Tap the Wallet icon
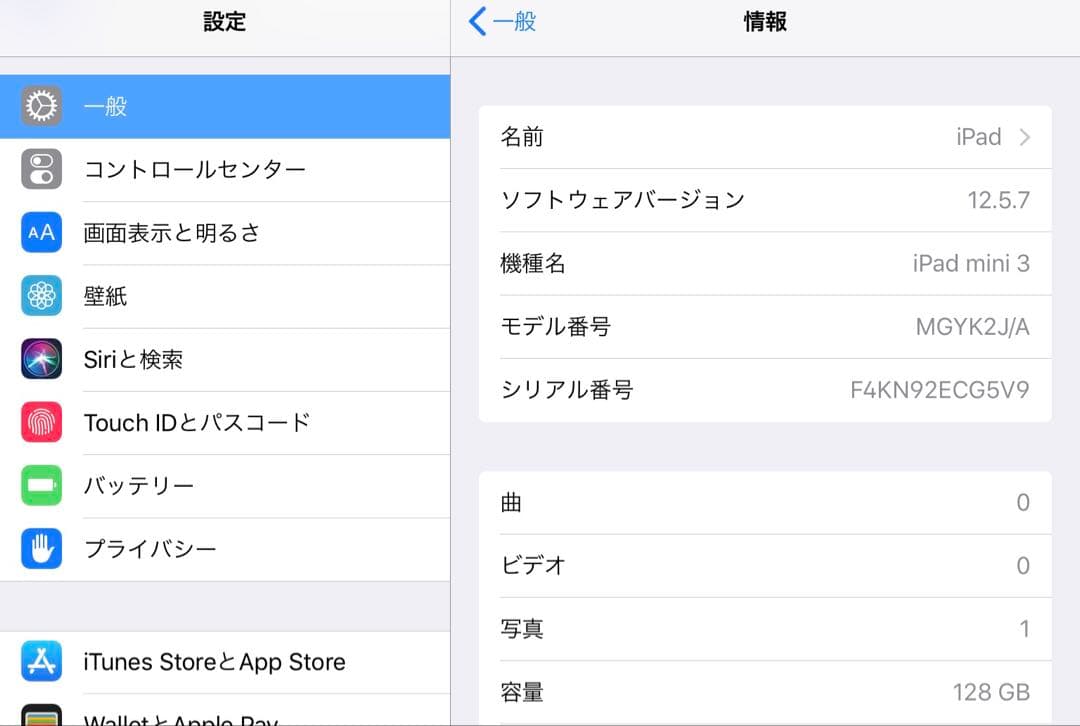 click(41, 715)
